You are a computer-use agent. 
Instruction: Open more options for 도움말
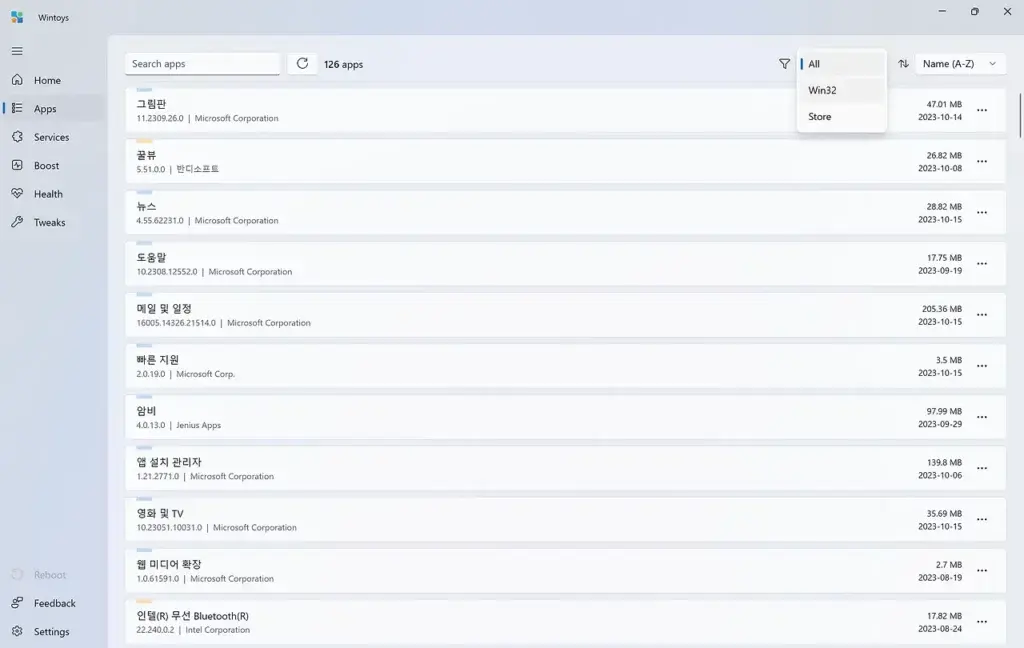click(x=982, y=264)
